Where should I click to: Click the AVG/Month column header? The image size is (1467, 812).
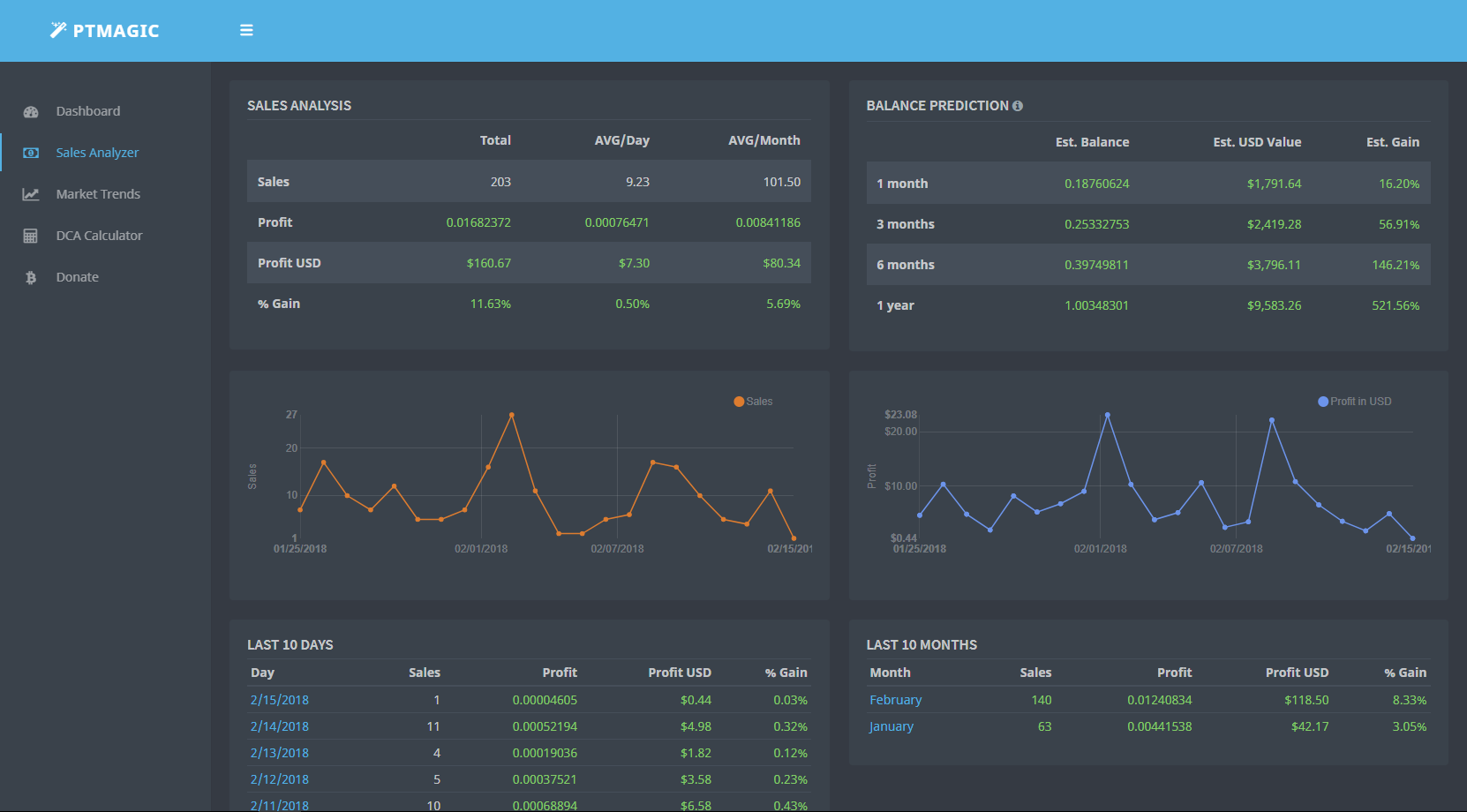[764, 140]
